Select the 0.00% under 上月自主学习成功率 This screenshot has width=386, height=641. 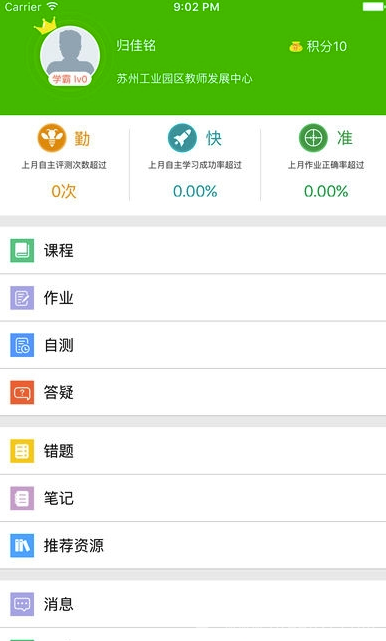(195, 191)
